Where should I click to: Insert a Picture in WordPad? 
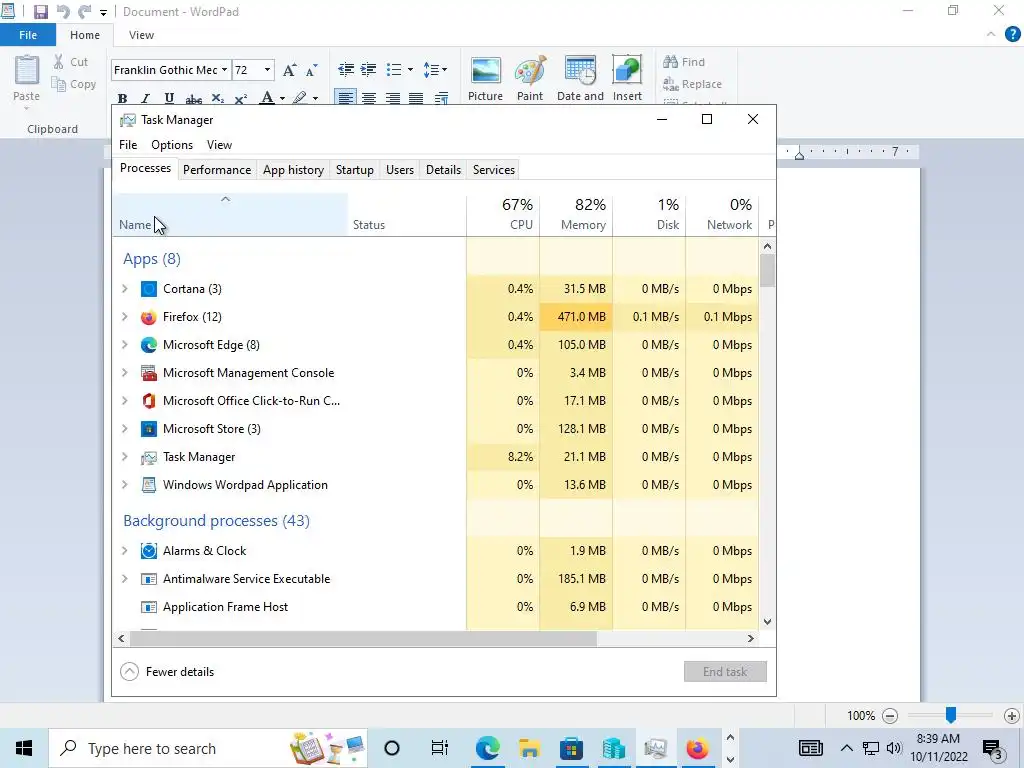[485, 78]
